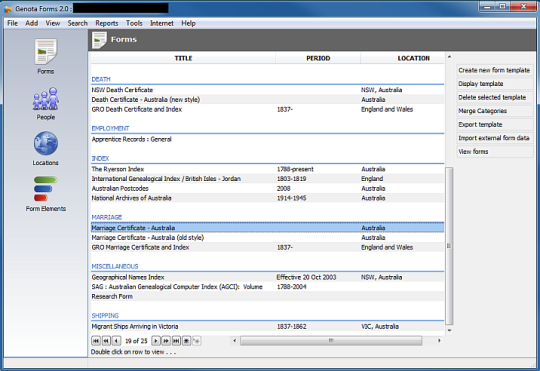Image resolution: width=540 pixels, height=371 pixels.
Task: Select the INDEX category heading
Action: click(100, 158)
